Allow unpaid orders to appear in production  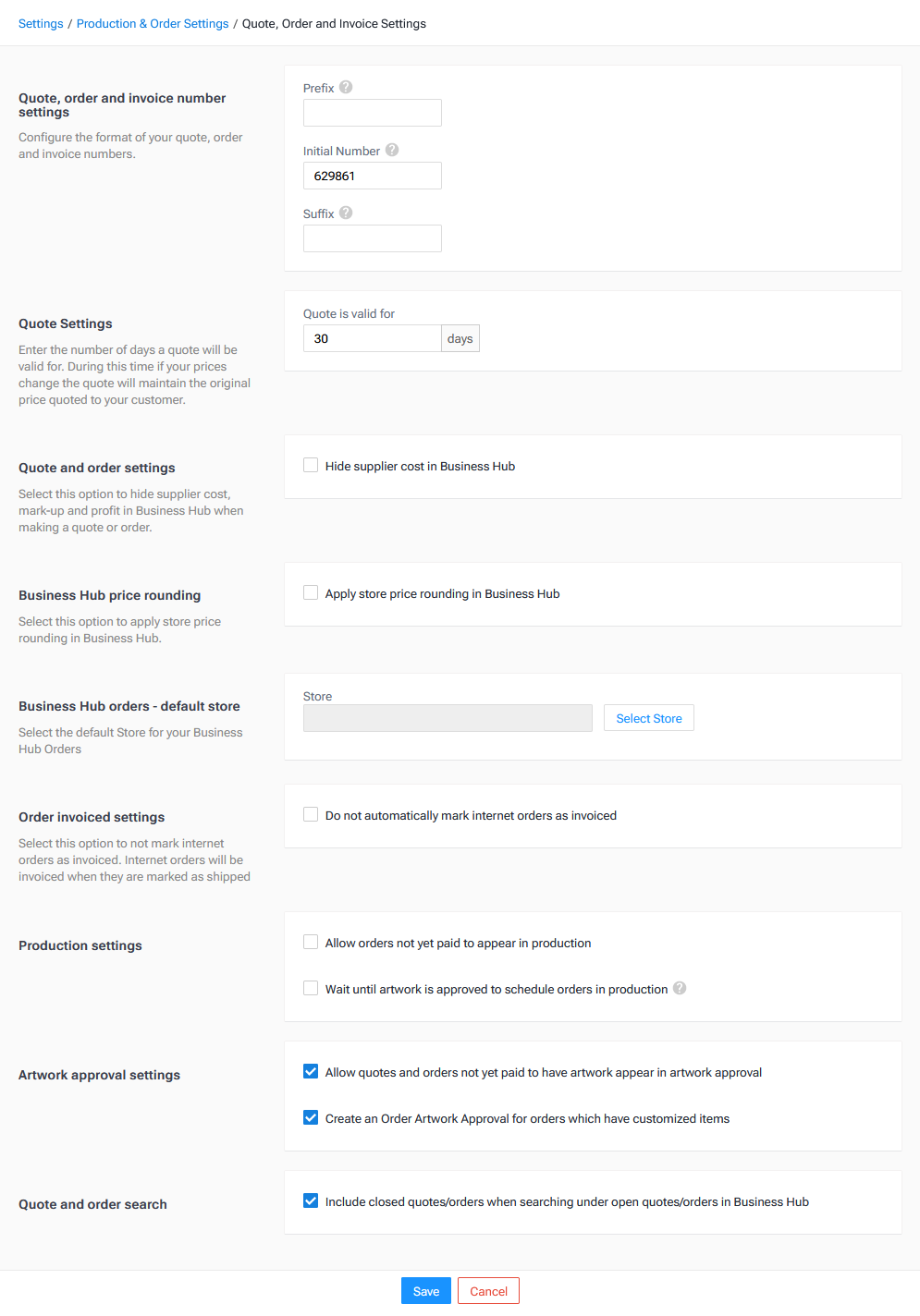pos(311,942)
